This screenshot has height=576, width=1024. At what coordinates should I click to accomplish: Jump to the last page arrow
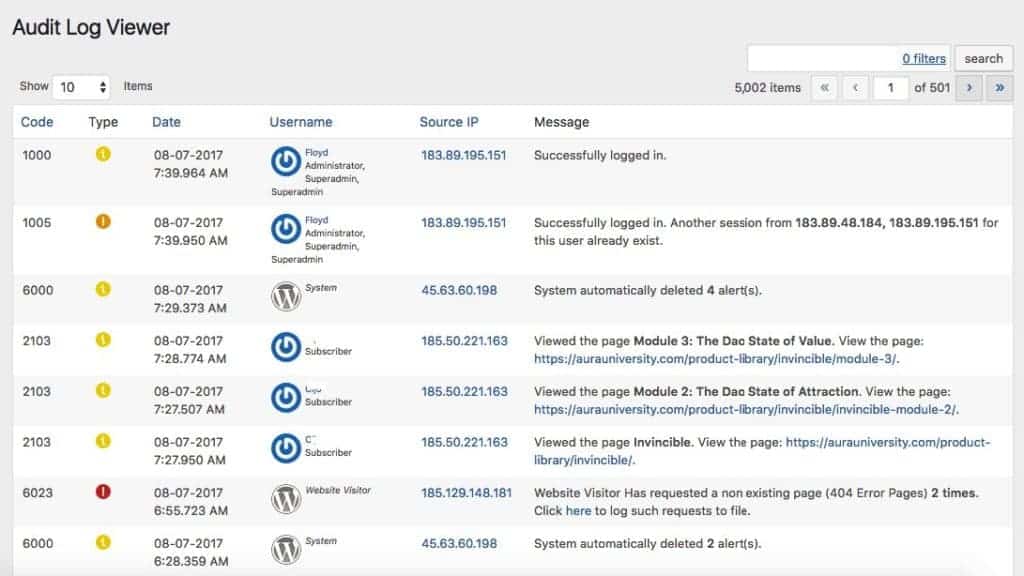tap(999, 87)
